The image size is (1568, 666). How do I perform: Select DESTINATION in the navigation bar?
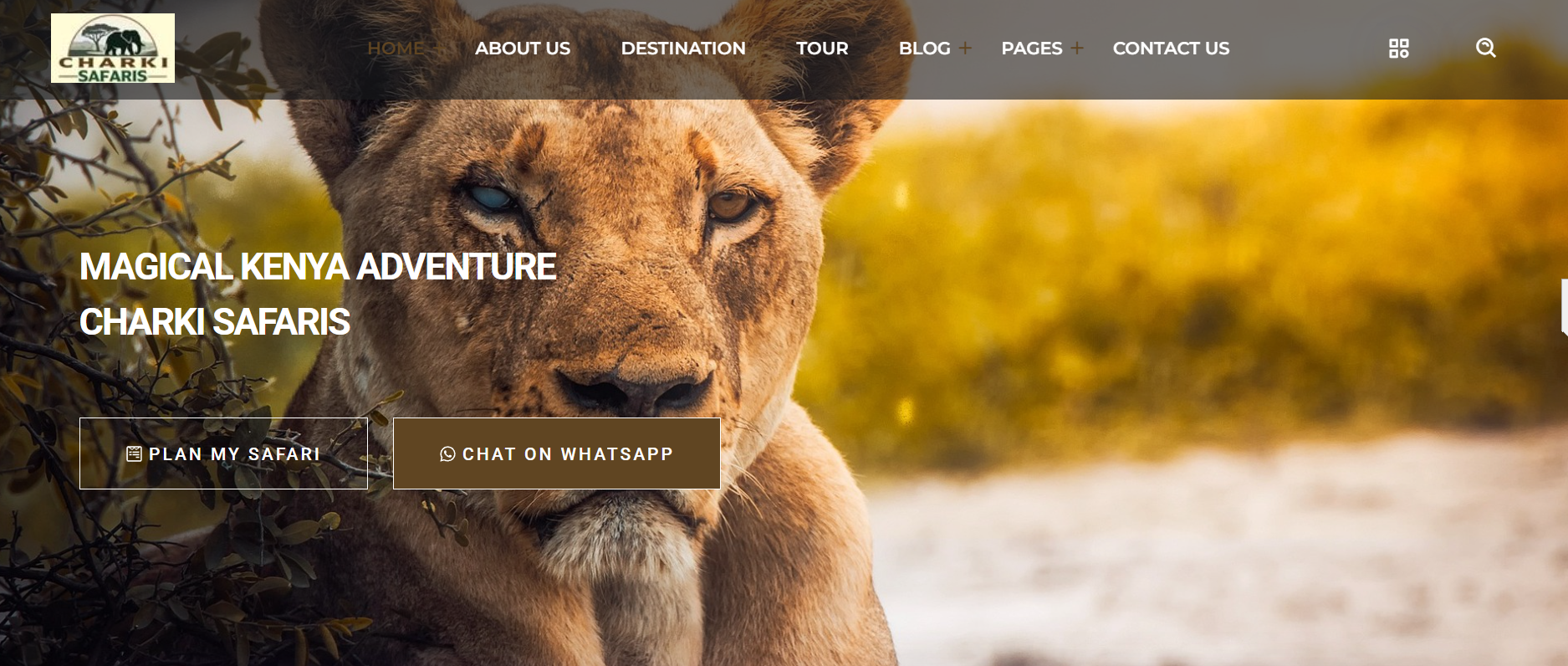683,49
